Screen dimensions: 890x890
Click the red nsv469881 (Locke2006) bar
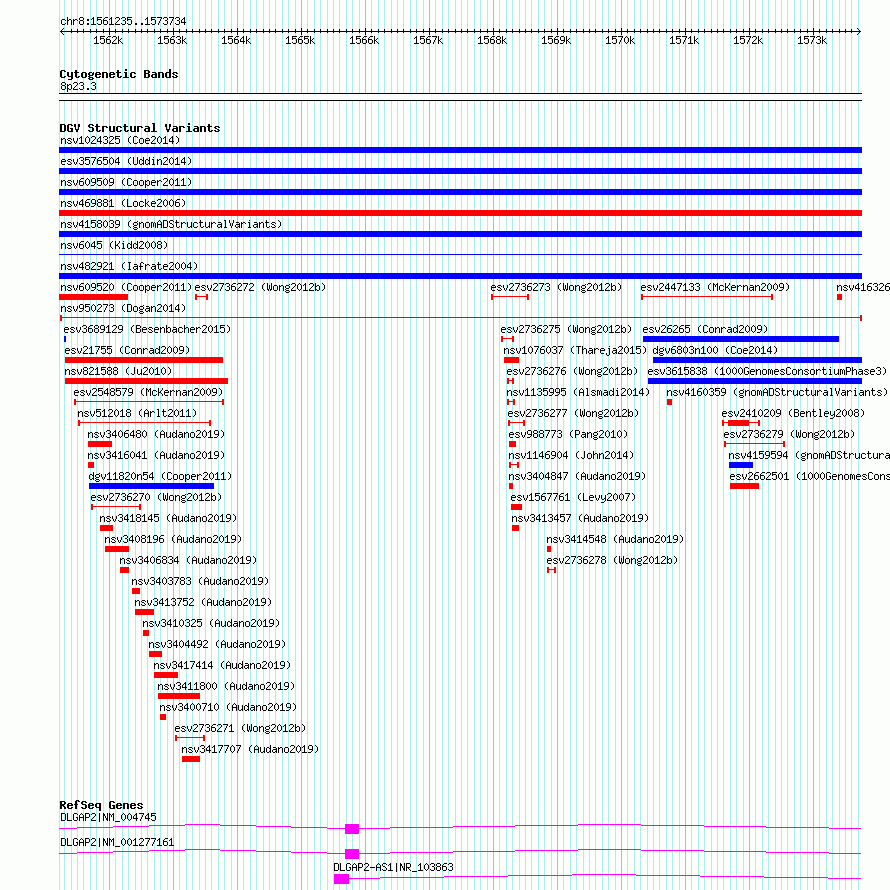tap(460, 213)
